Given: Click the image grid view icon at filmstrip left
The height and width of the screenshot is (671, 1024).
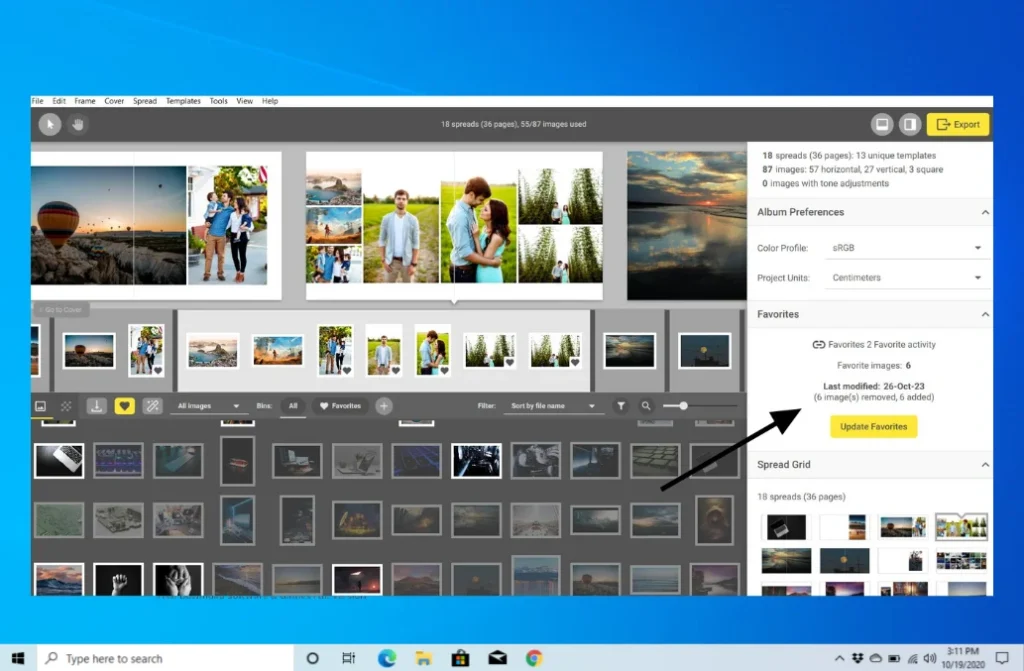Looking at the screenshot, I should 40,406.
